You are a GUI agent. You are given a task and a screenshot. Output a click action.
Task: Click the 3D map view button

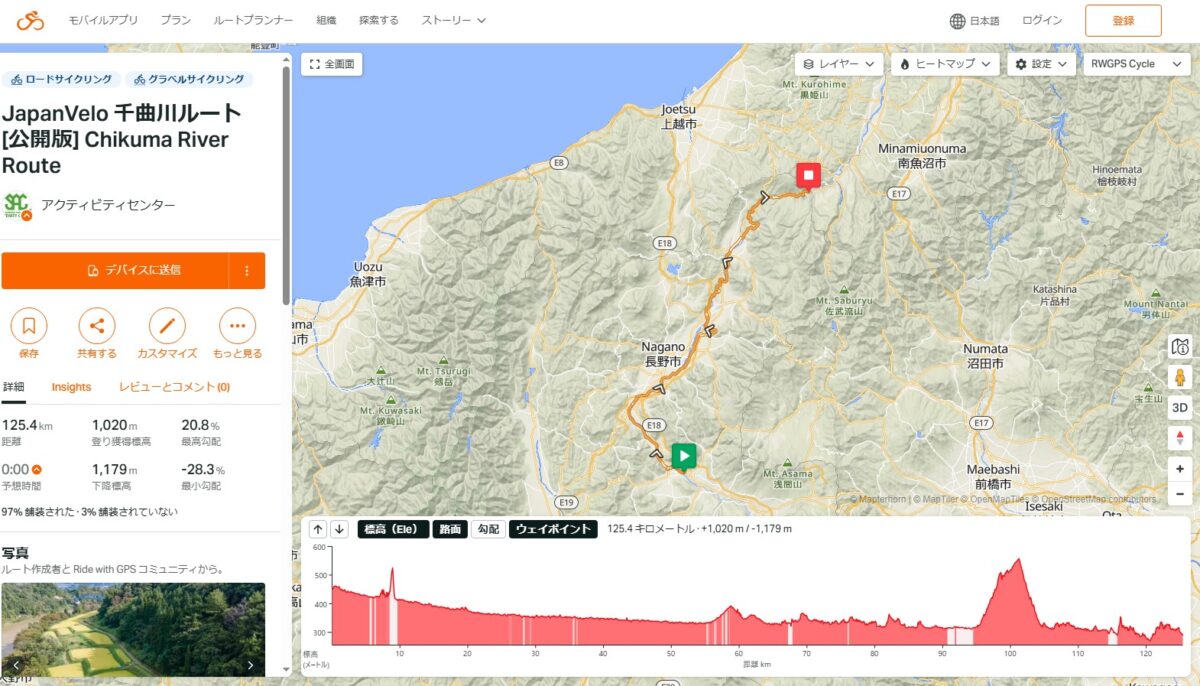pos(1180,407)
